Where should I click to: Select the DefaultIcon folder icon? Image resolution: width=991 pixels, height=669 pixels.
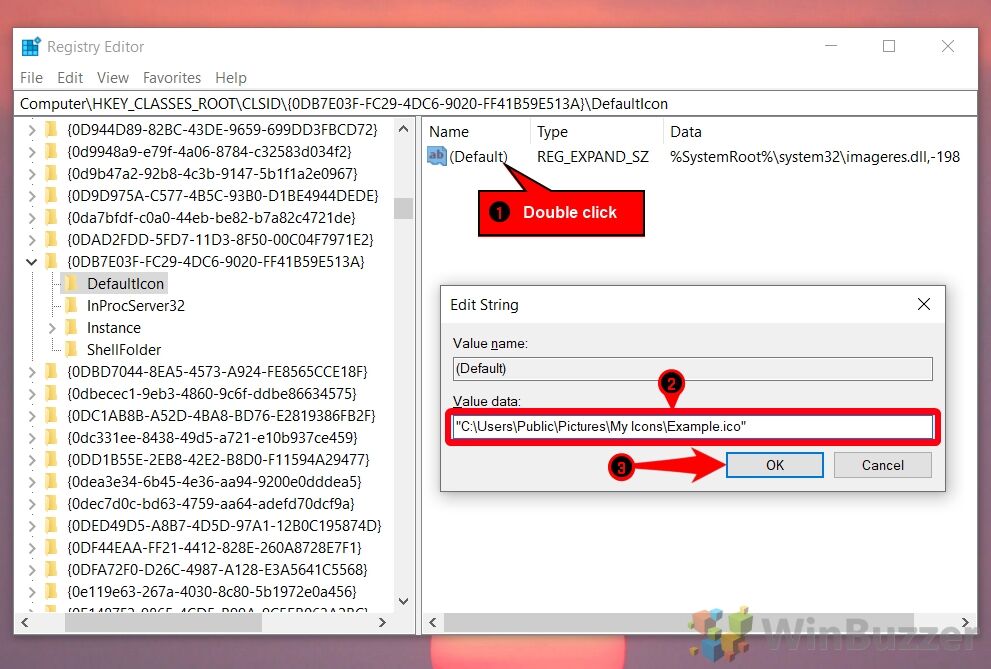click(x=71, y=283)
